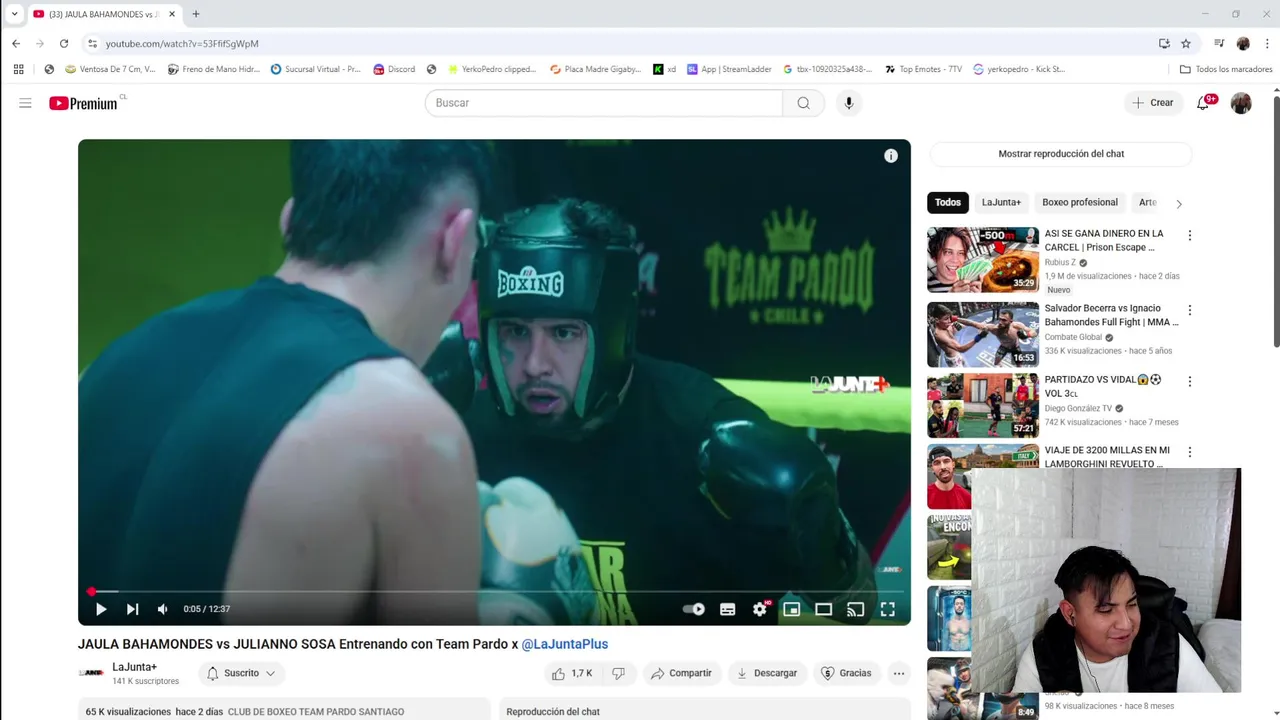
Task: Open more actions ellipsis below video
Action: (899, 673)
